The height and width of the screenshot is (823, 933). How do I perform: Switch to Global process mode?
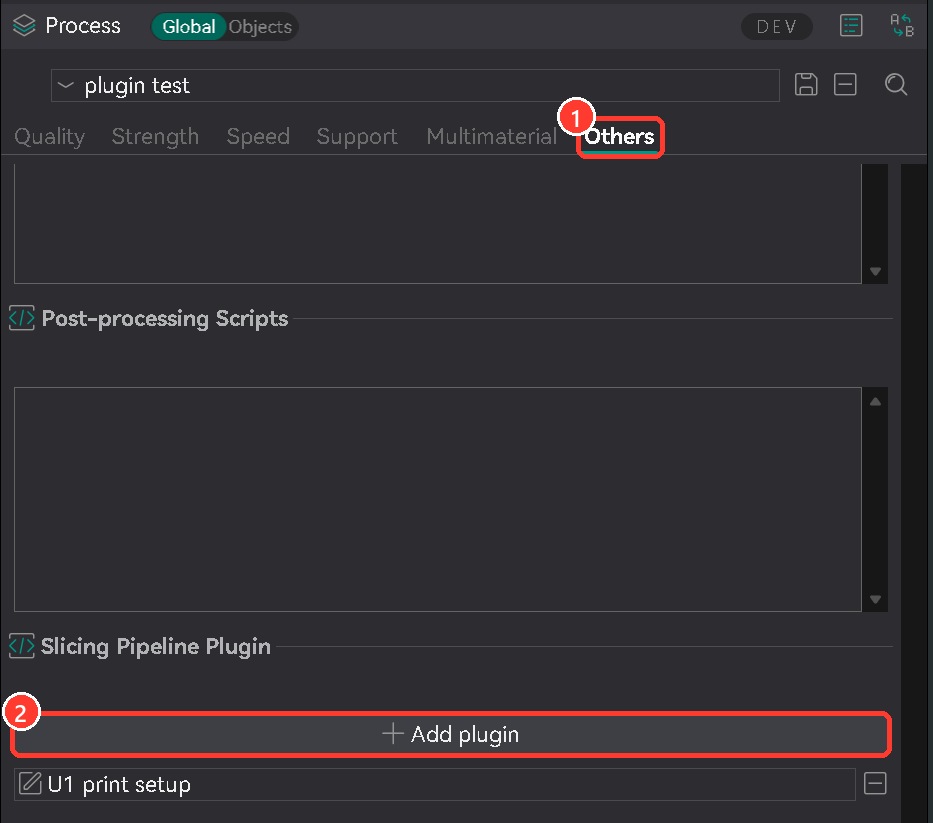[x=189, y=27]
